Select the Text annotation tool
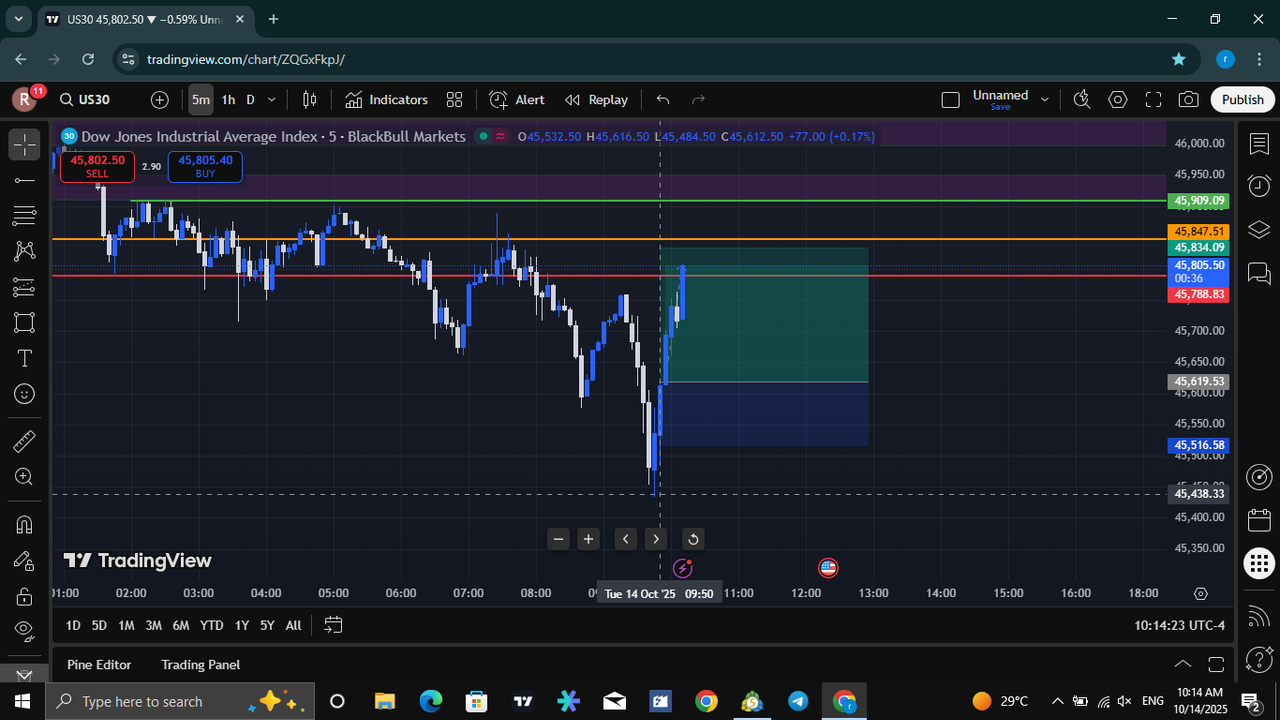Image resolution: width=1280 pixels, height=720 pixels. (x=25, y=358)
